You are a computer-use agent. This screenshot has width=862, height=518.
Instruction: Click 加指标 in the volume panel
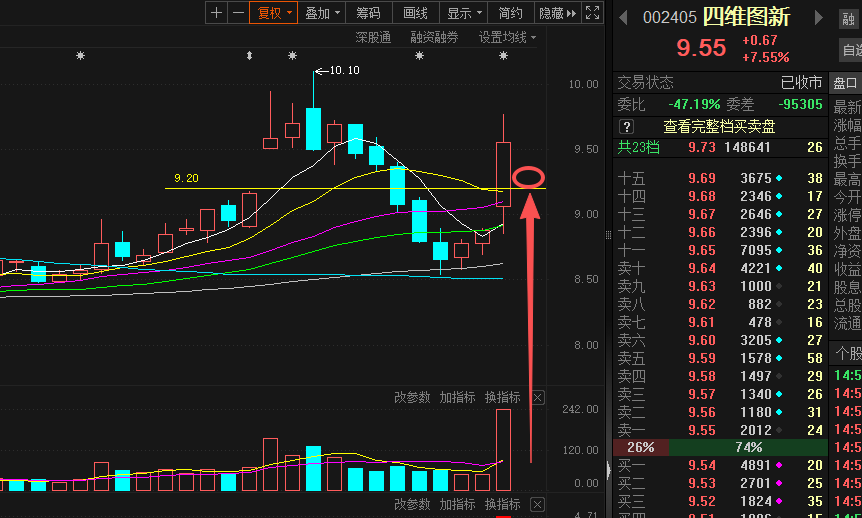[x=457, y=398]
